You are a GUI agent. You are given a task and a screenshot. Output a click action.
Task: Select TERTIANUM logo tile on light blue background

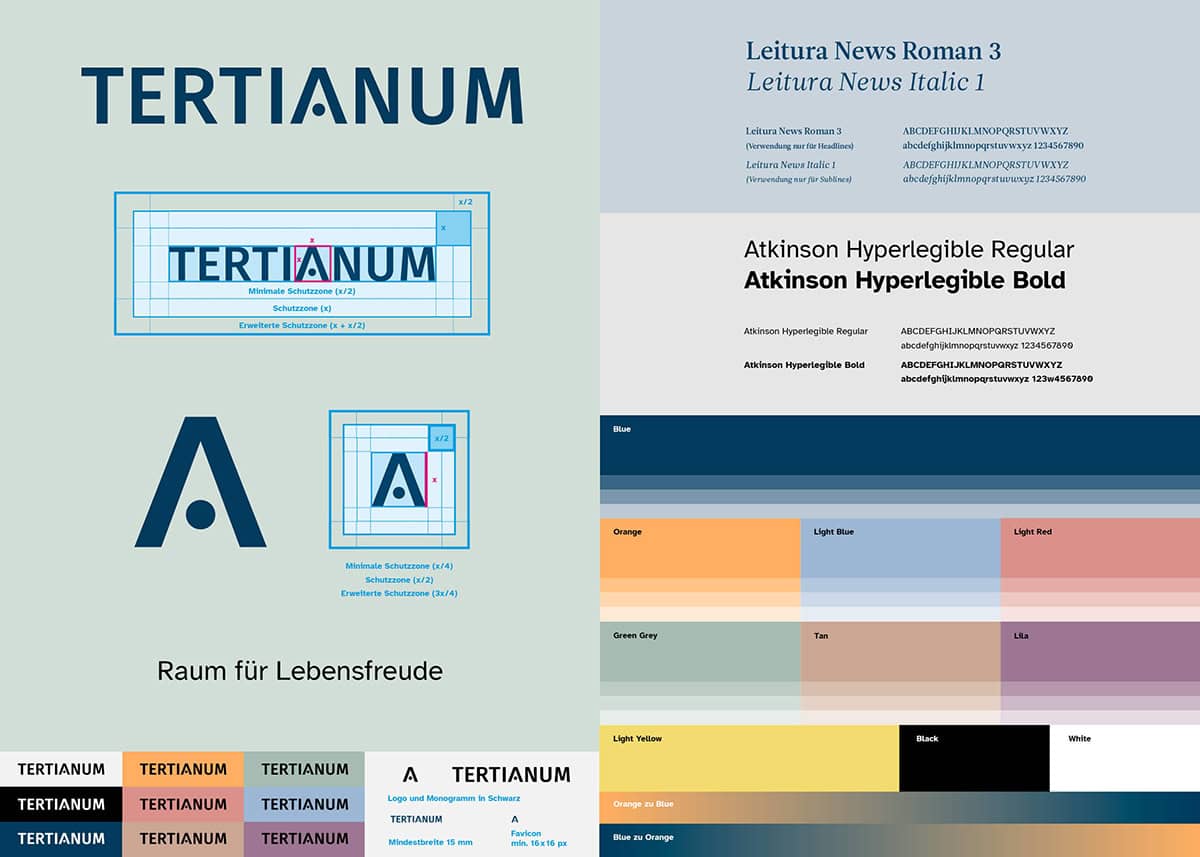pos(304,804)
